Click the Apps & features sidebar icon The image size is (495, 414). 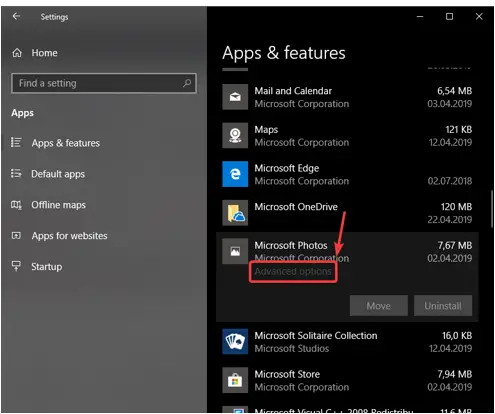pos(16,142)
